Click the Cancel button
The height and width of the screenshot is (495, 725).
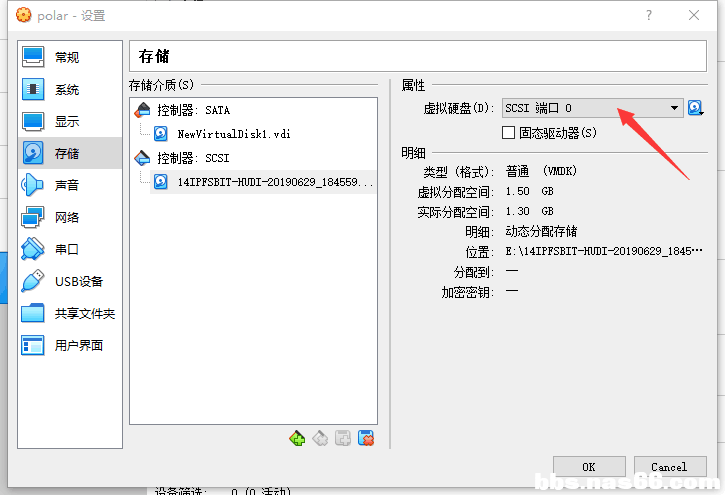click(670, 467)
